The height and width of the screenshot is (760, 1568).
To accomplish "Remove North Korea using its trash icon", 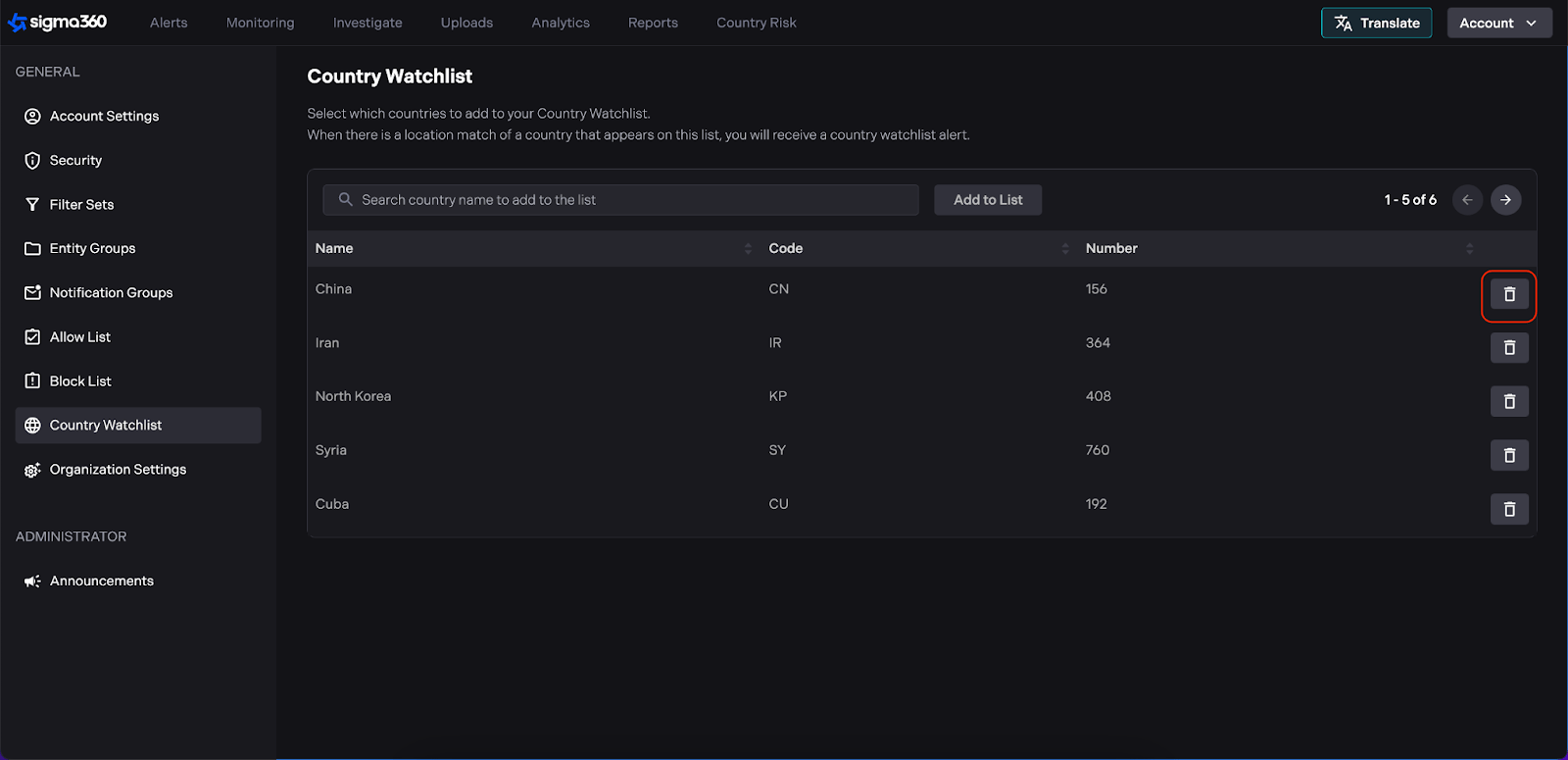I will click(1509, 401).
